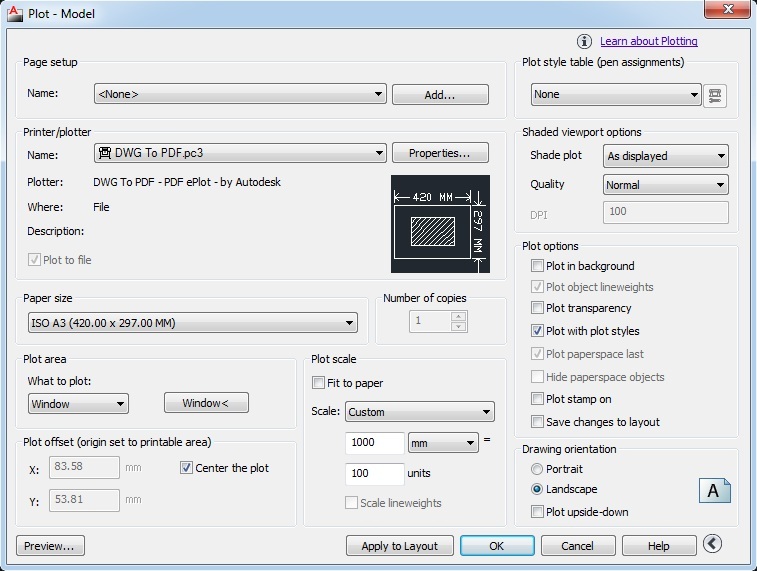757x571 pixels.
Task: Click plotter text DWG To PDF - PDF ePlot
Action: tap(187, 182)
